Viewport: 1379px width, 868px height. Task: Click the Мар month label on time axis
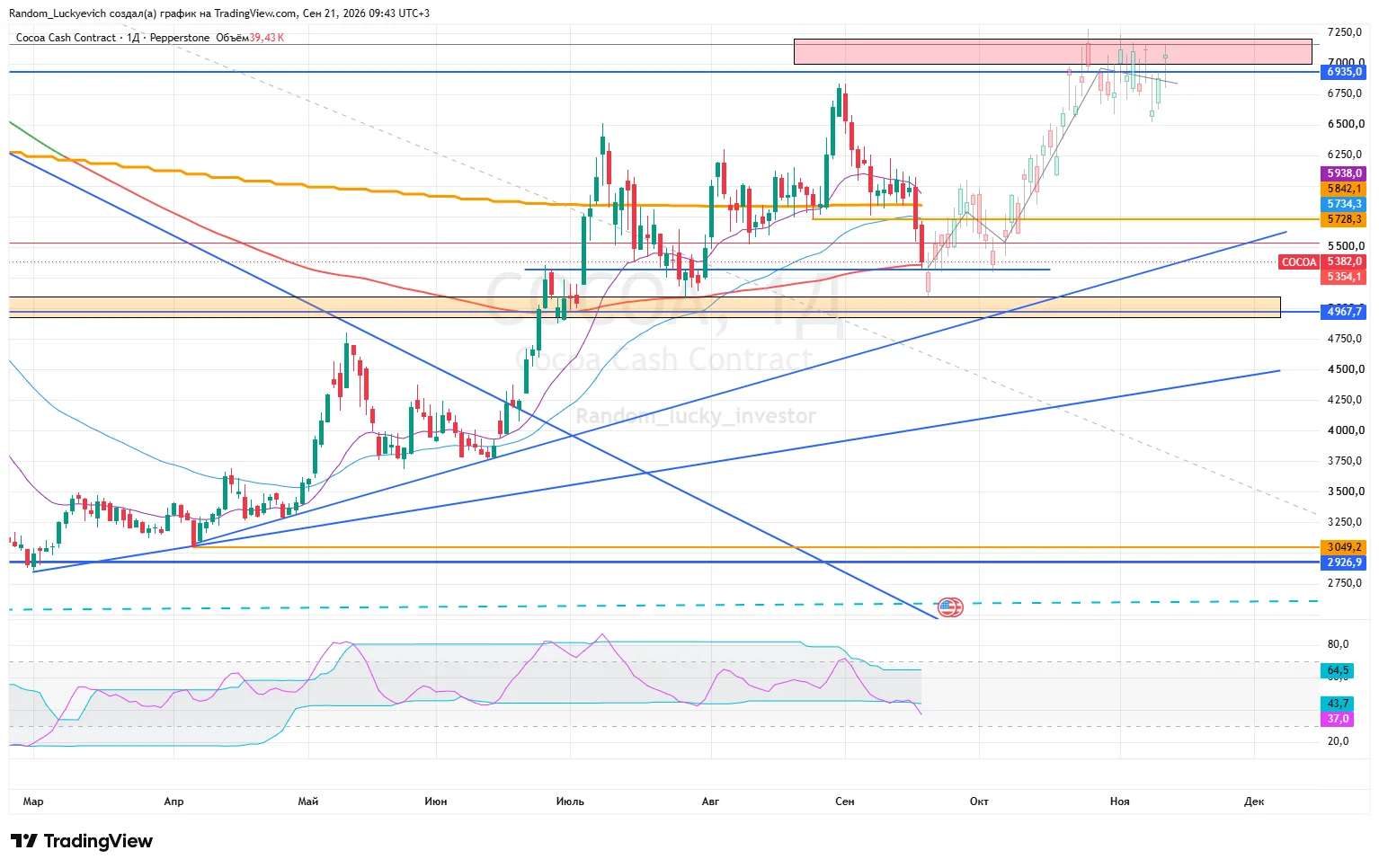(33, 802)
